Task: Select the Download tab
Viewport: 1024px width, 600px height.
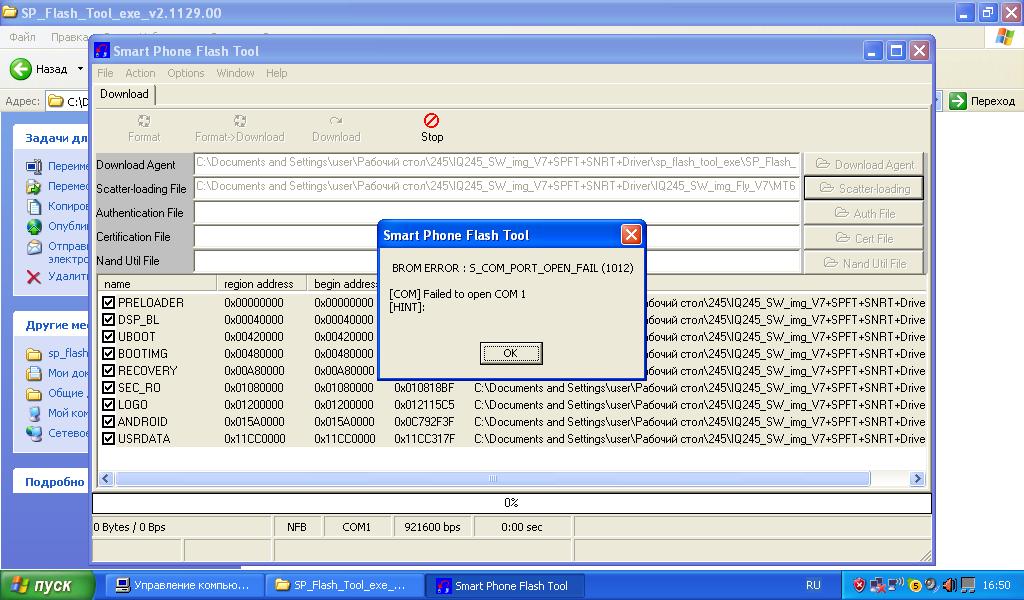Action: tap(124, 94)
